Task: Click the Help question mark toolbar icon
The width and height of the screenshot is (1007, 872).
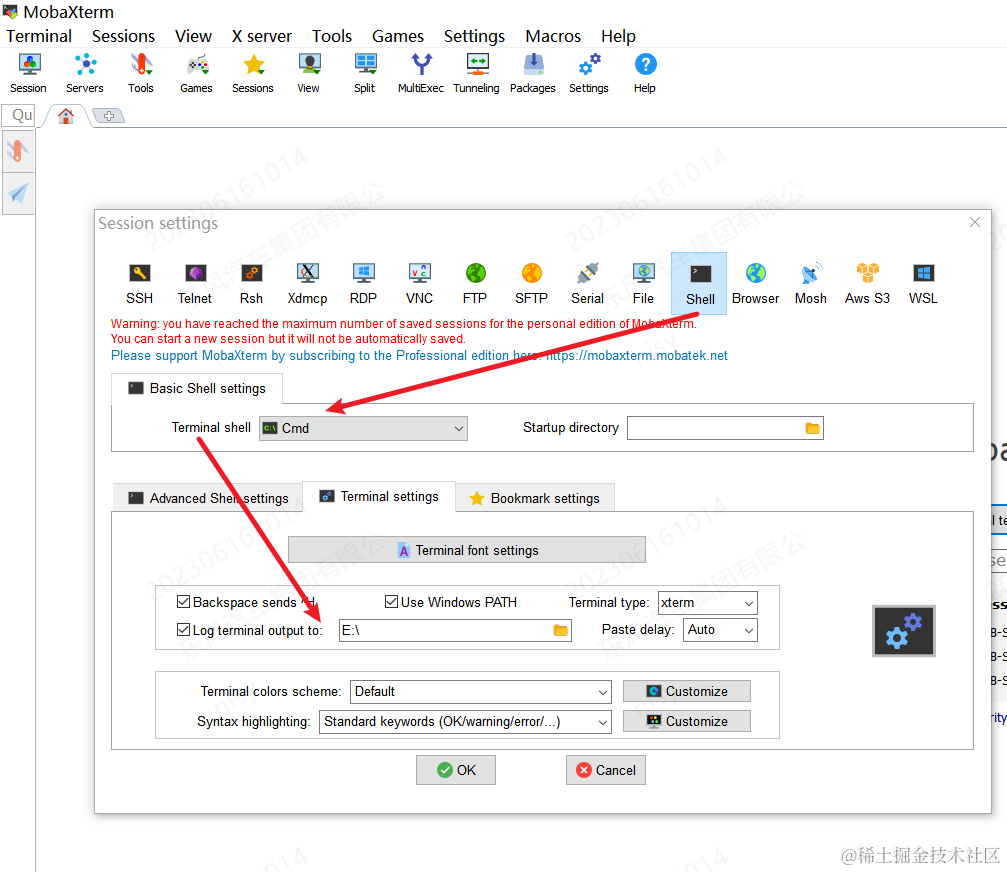Action: (645, 74)
